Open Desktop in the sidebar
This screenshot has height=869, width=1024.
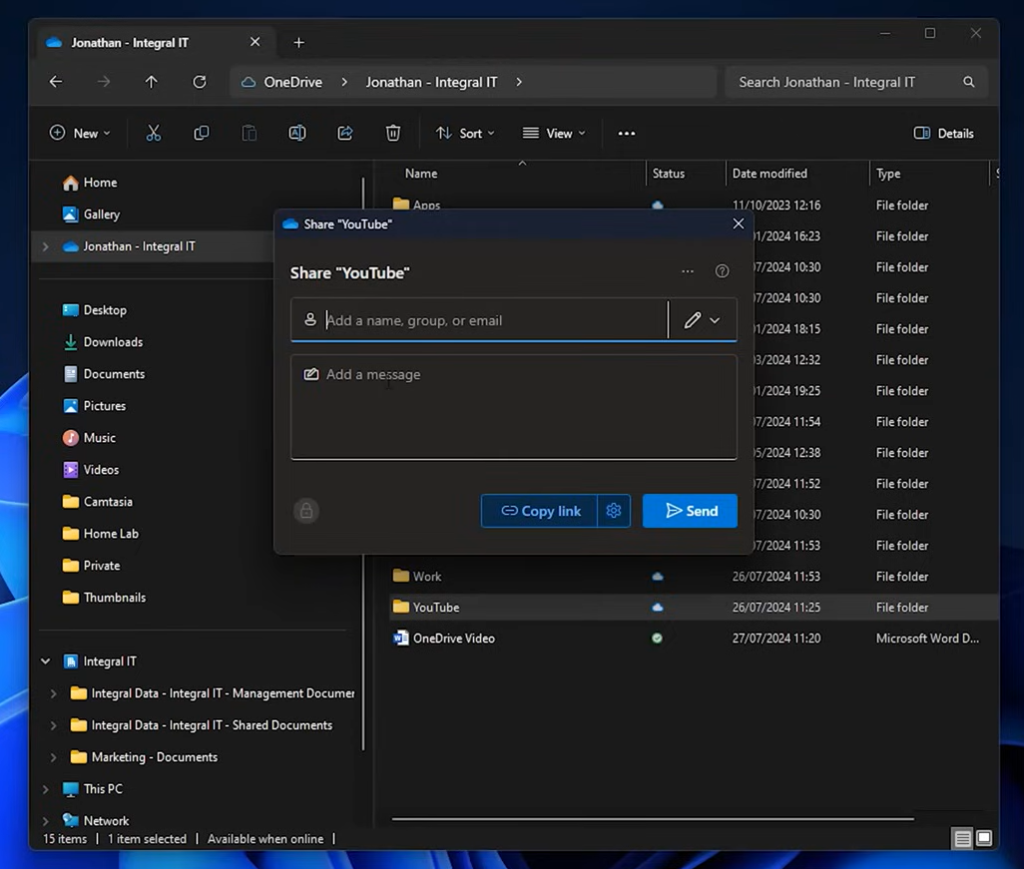tap(94, 310)
